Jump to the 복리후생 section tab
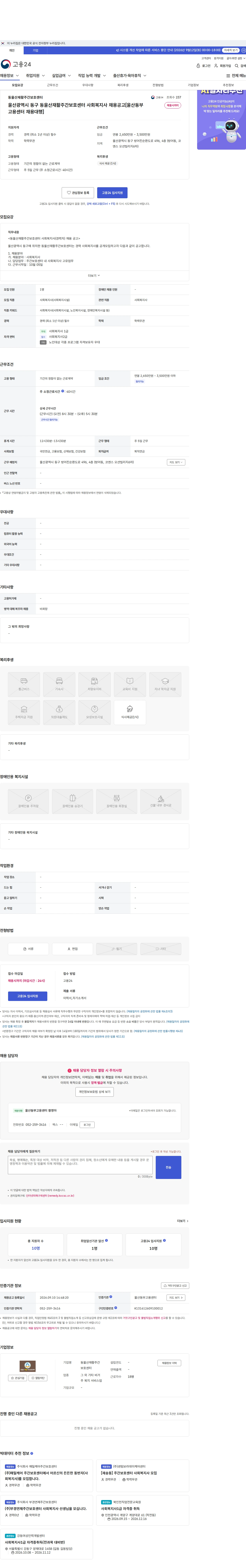The width and height of the screenshot is (246, 1568). [123, 85]
